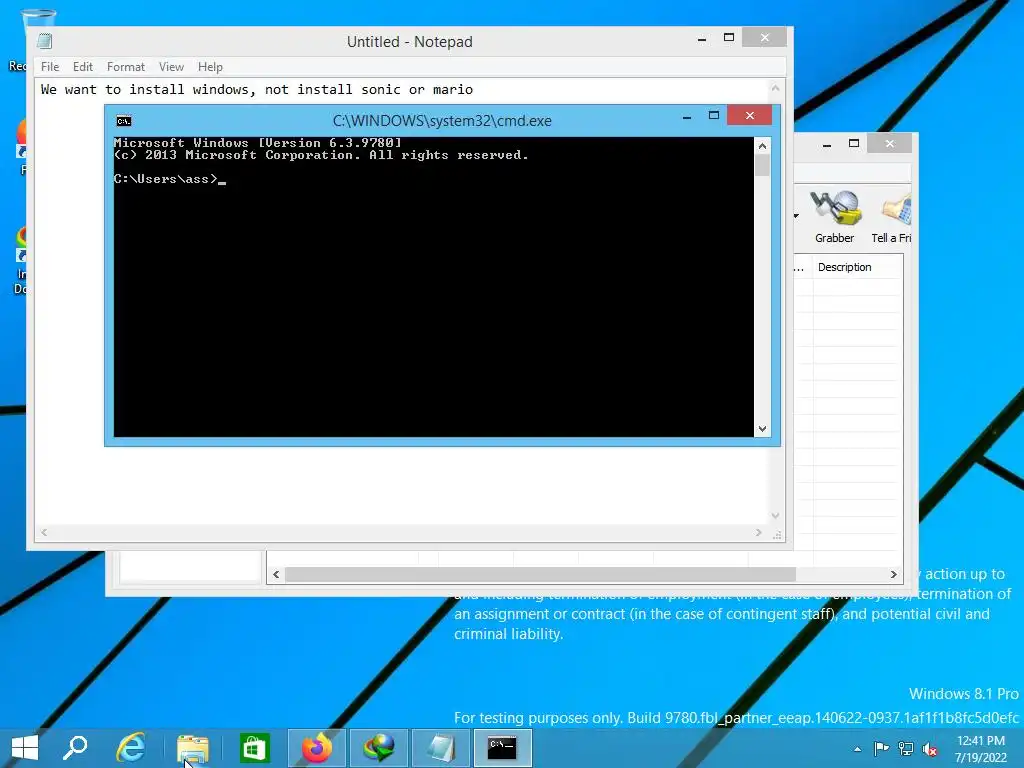1024x768 pixels.
Task: Maximize the Notepad window
Action: [x=729, y=37]
